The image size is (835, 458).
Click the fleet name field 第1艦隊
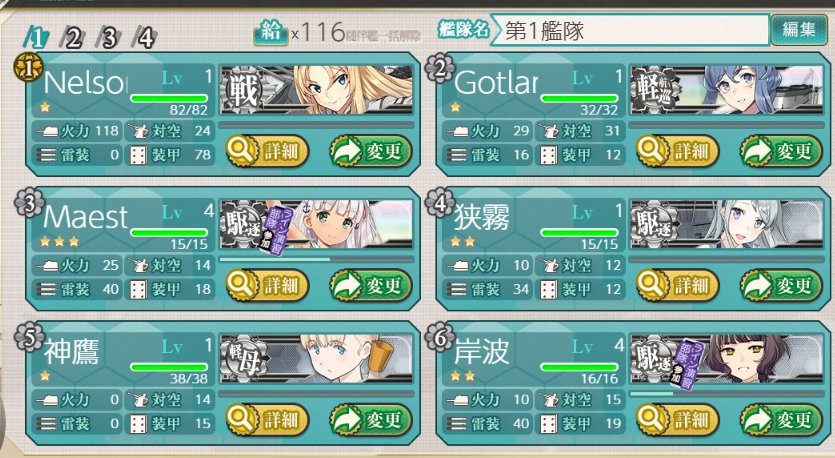[x=629, y=30]
